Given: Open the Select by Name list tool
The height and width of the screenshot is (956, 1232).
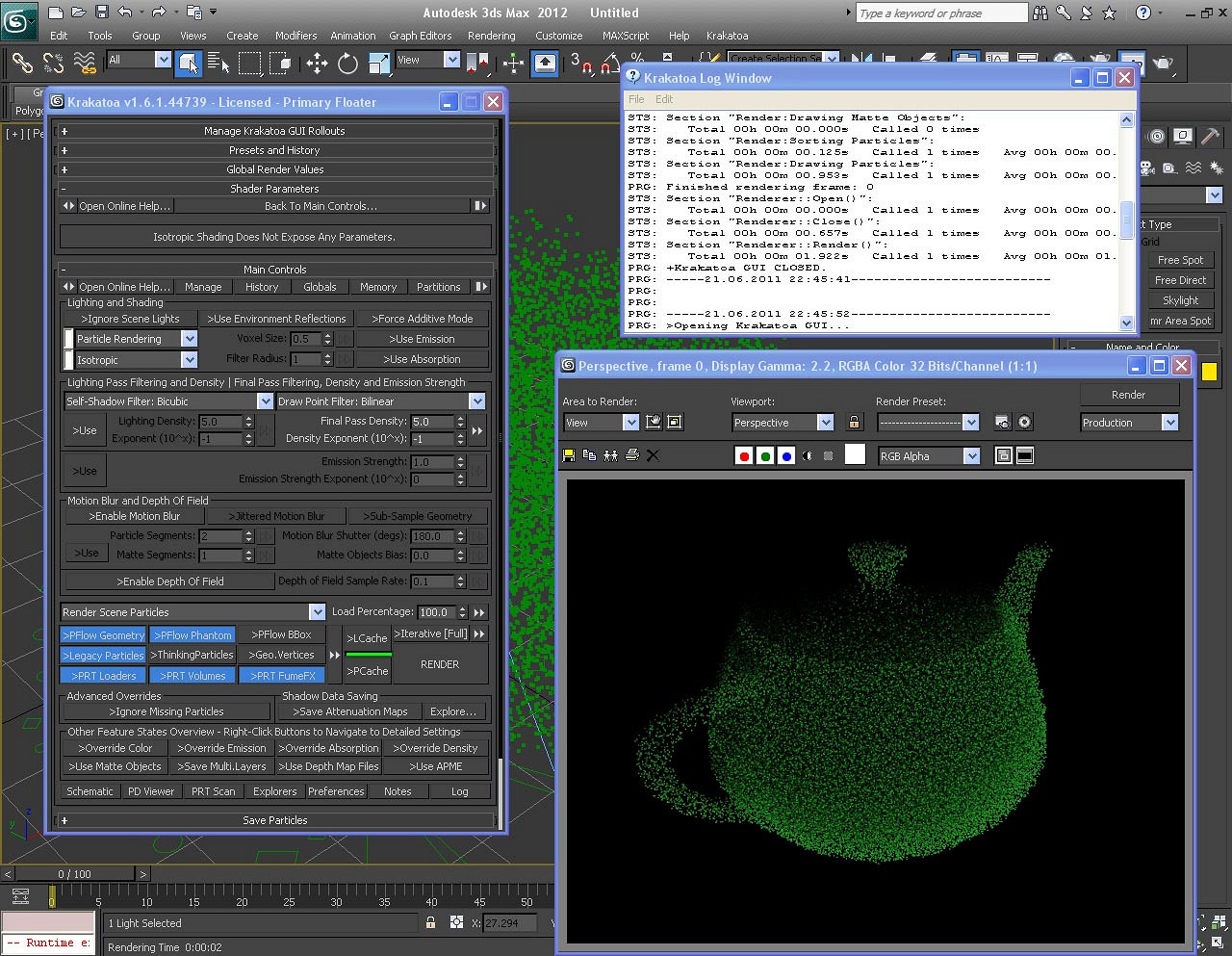Looking at the screenshot, I should click(219, 64).
